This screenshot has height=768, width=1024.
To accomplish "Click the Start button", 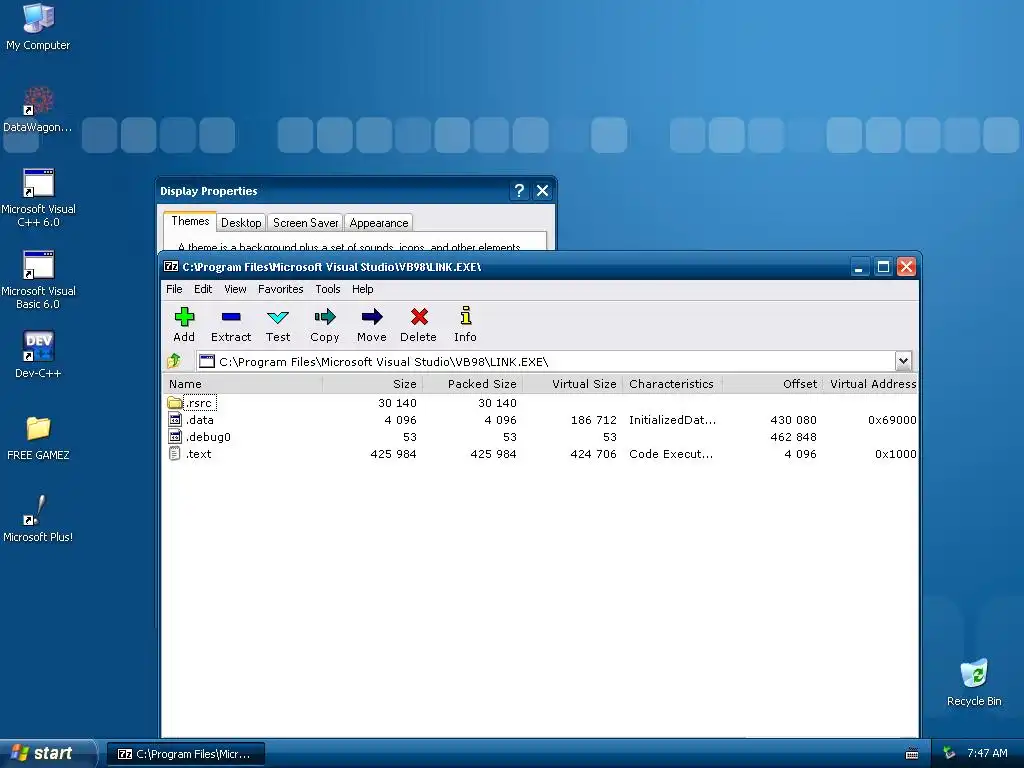I will (x=48, y=753).
